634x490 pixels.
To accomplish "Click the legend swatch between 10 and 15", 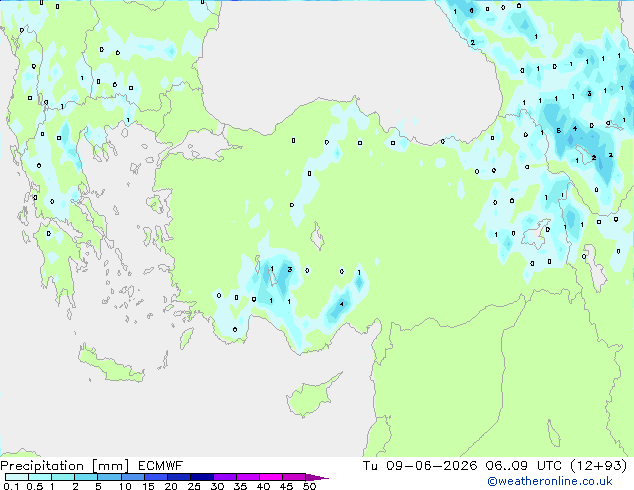I will pos(133,477).
